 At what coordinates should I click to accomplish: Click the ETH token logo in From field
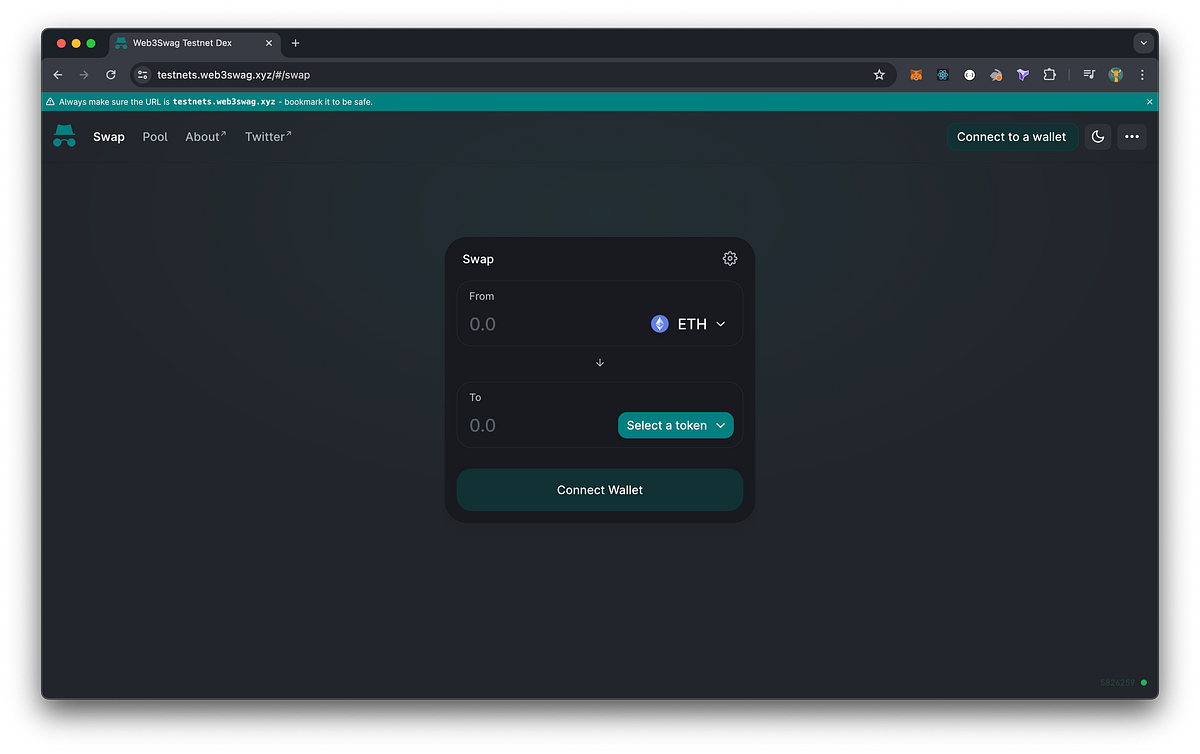tap(659, 323)
